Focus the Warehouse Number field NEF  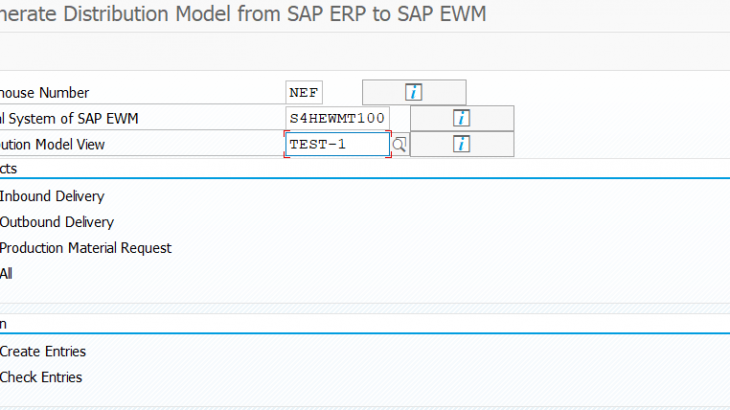point(304,92)
